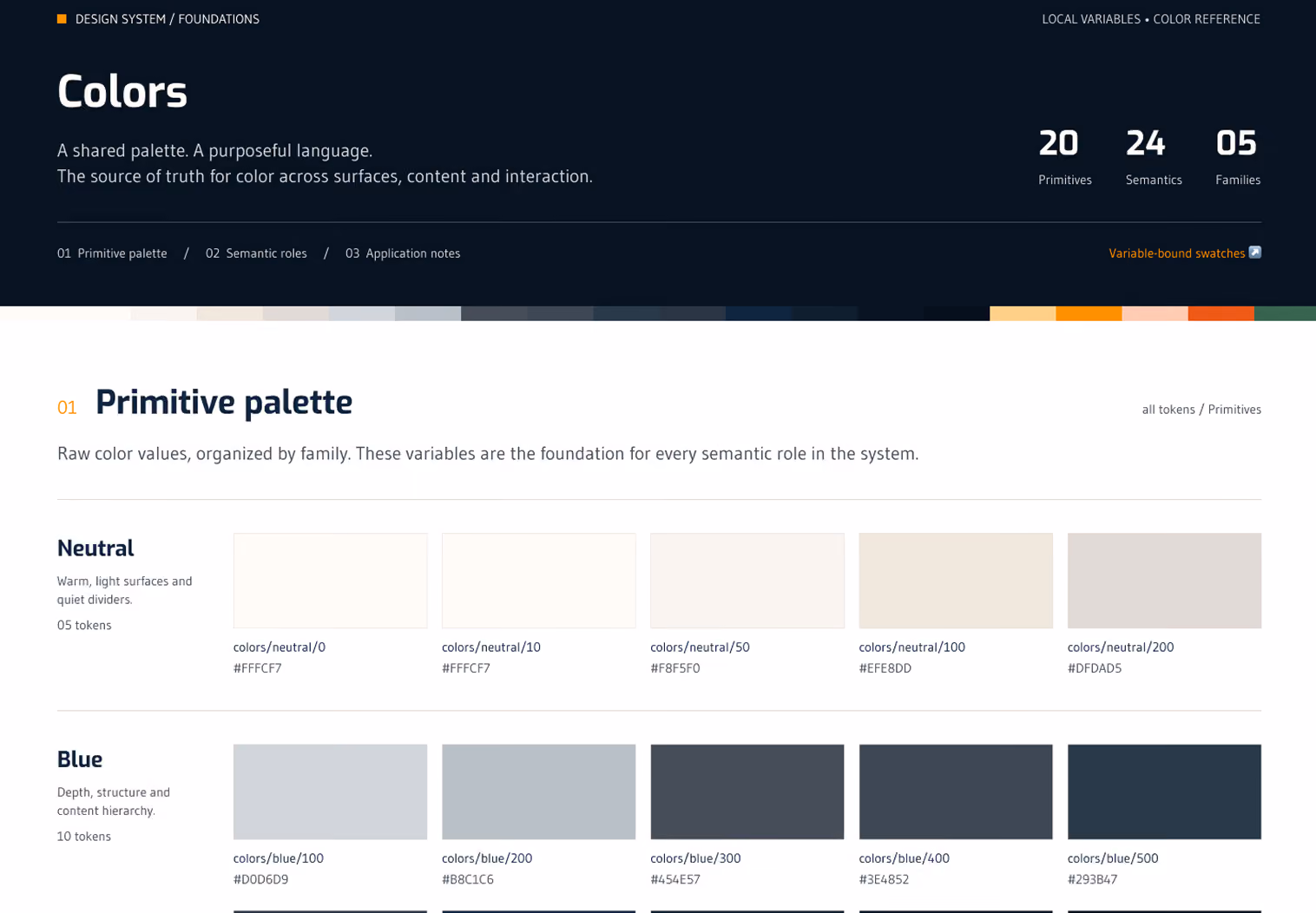Click the hex value #F8F5F0
This screenshot has width=1316, height=913.
pos(675,668)
